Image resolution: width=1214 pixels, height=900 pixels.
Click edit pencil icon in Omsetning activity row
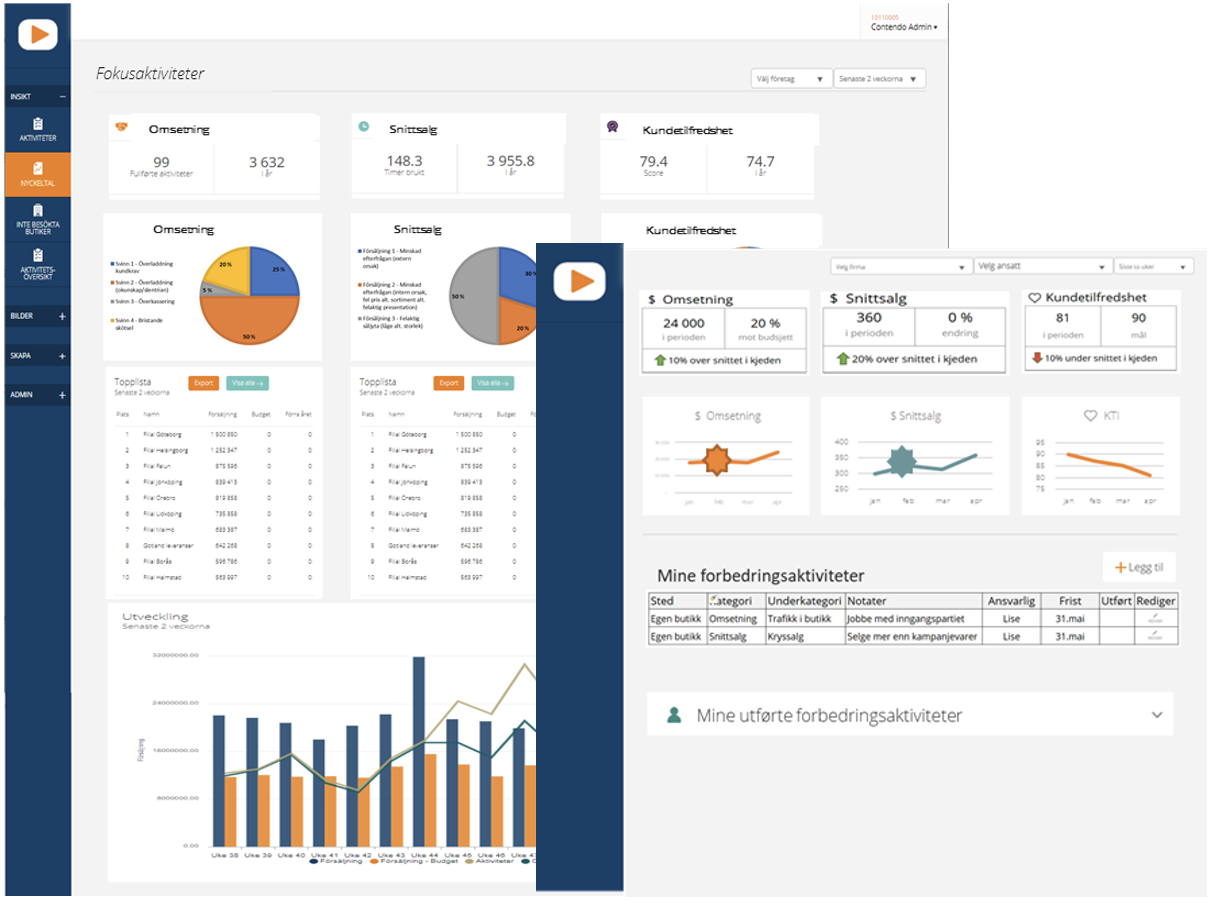(1156, 619)
